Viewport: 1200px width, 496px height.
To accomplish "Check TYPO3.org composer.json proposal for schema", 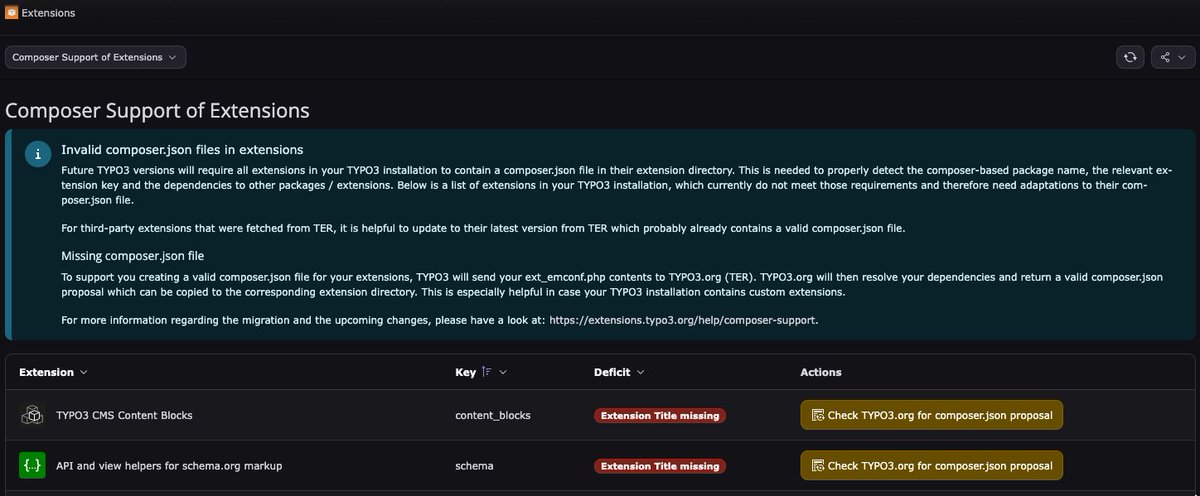I will 931,465.
